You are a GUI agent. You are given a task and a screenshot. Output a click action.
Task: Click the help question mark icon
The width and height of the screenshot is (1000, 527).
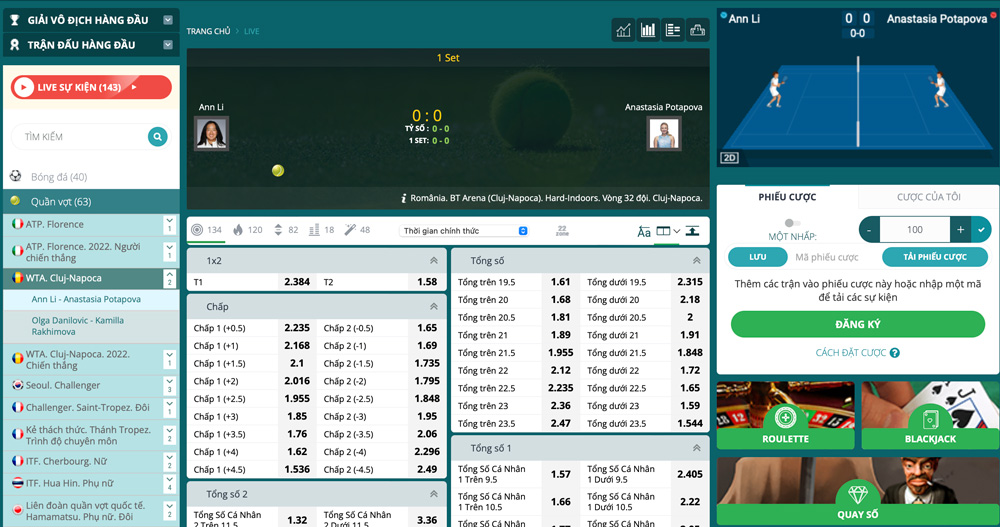click(x=895, y=353)
